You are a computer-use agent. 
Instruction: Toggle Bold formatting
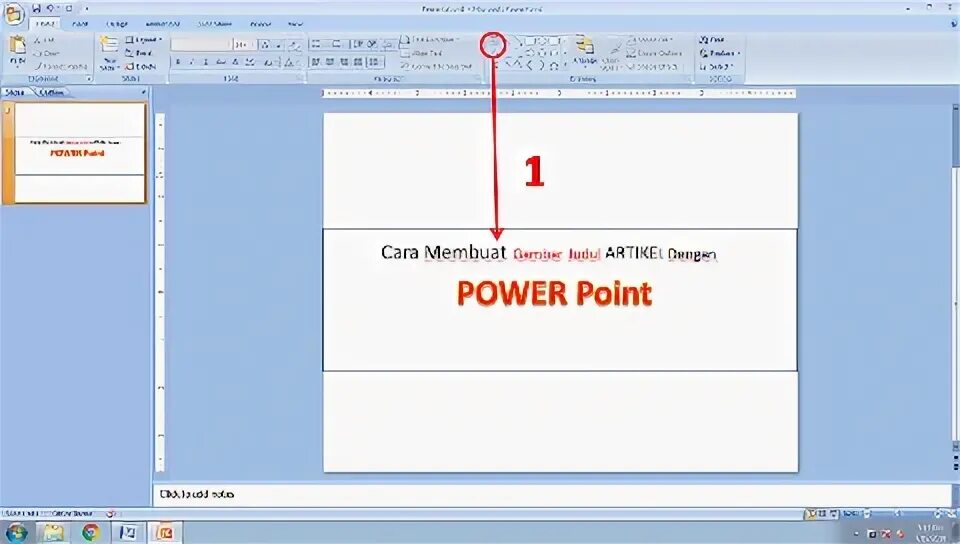tap(178, 62)
